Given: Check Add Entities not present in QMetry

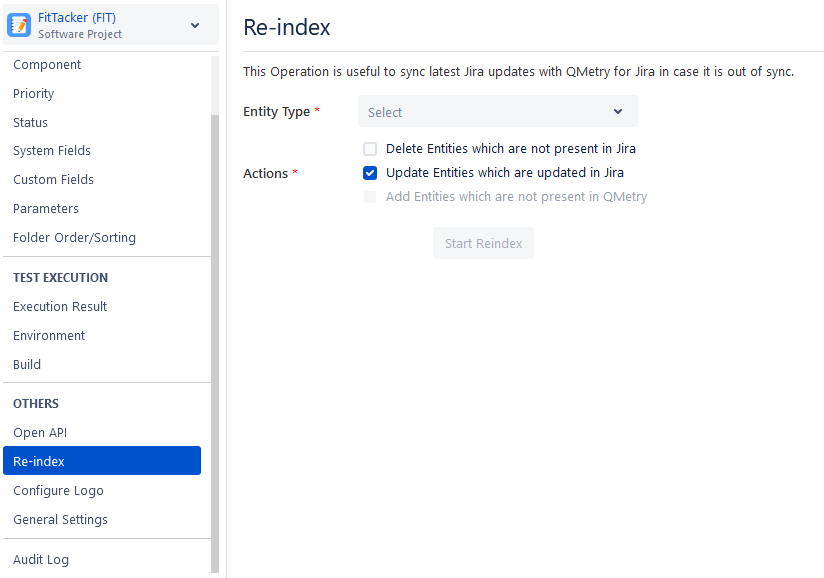Looking at the screenshot, I should tap(370, 197).
